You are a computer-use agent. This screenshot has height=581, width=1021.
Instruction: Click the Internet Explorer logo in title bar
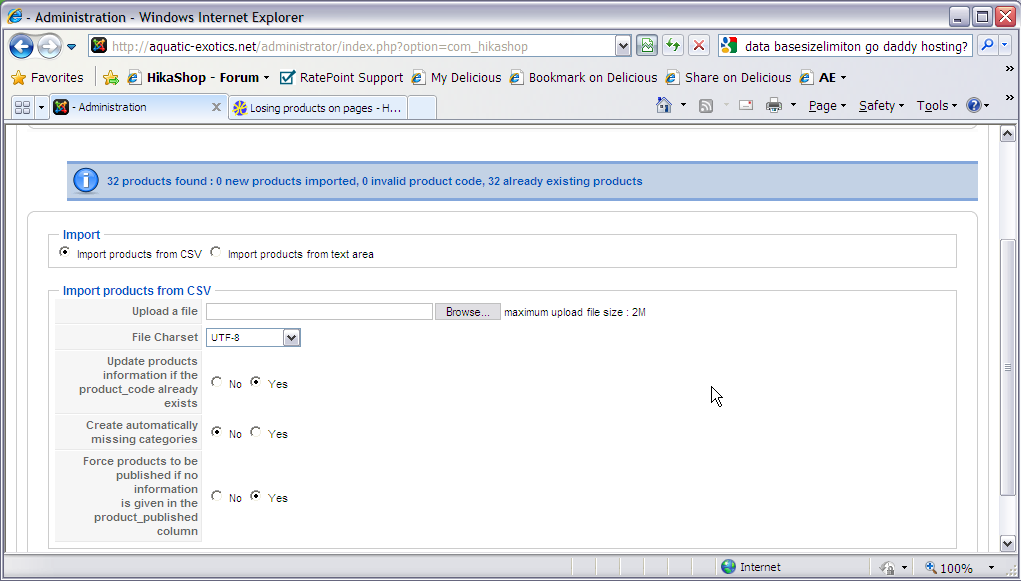coord(15,16)
